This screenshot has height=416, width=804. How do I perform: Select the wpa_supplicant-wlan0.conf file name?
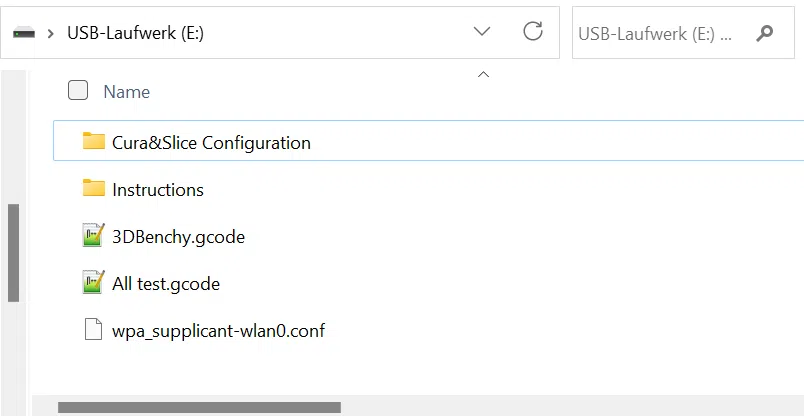tap(218, 331)
